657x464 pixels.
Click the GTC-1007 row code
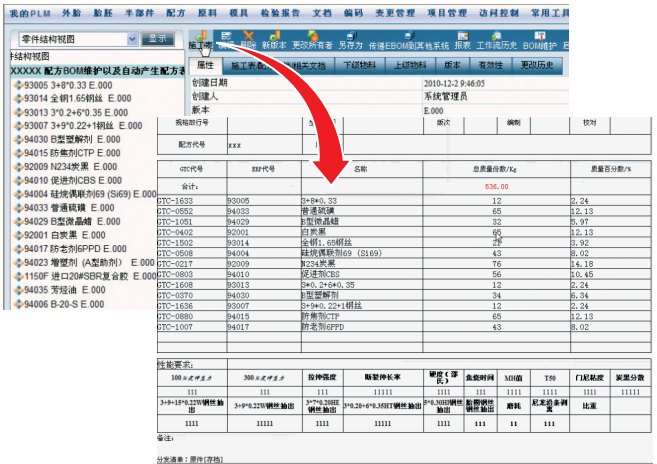click(175, 327)
